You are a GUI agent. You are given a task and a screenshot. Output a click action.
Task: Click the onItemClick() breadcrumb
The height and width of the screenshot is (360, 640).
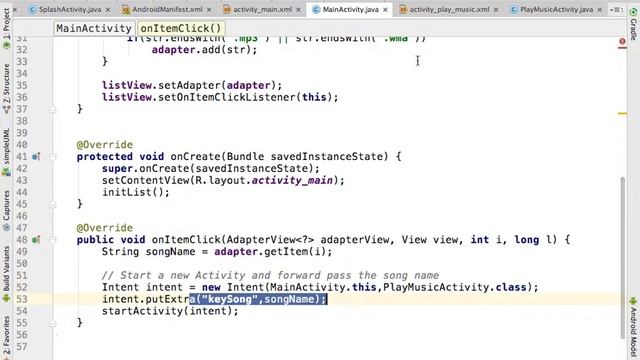(181, 28)
